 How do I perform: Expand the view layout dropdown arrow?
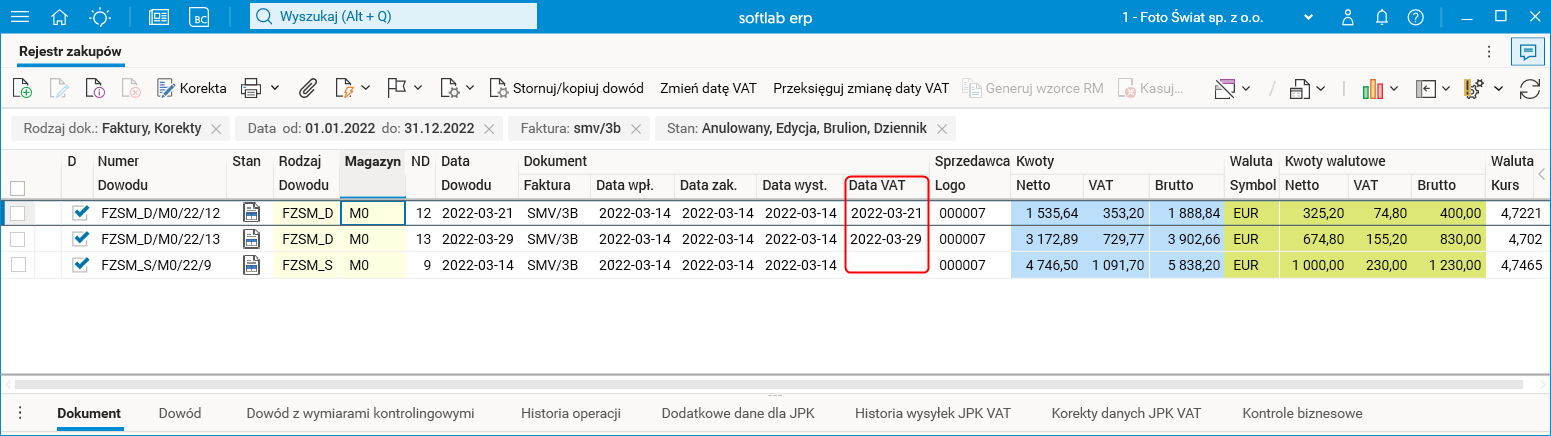1248,88
